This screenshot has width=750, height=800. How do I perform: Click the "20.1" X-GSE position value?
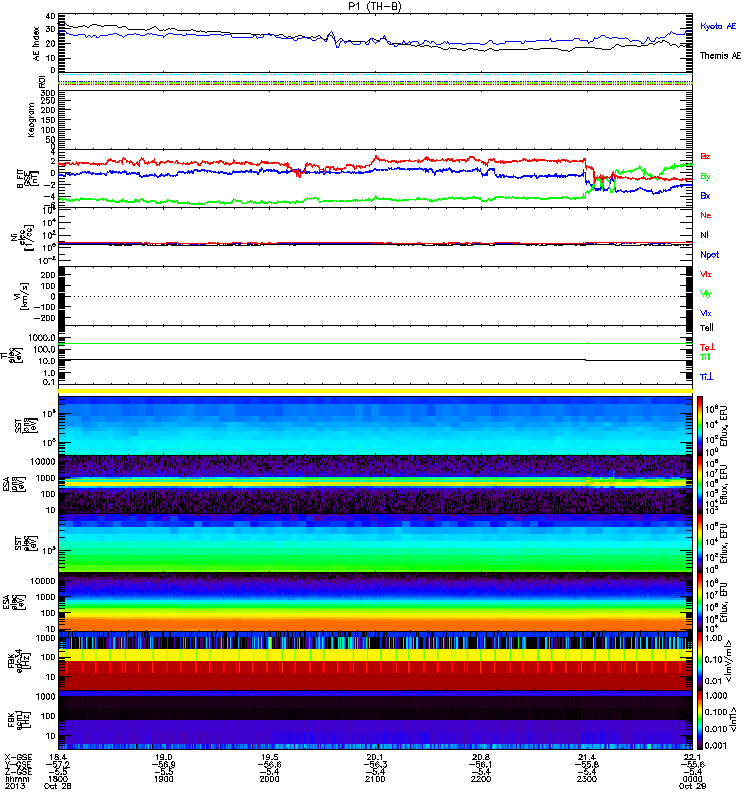tap(375, 757)
